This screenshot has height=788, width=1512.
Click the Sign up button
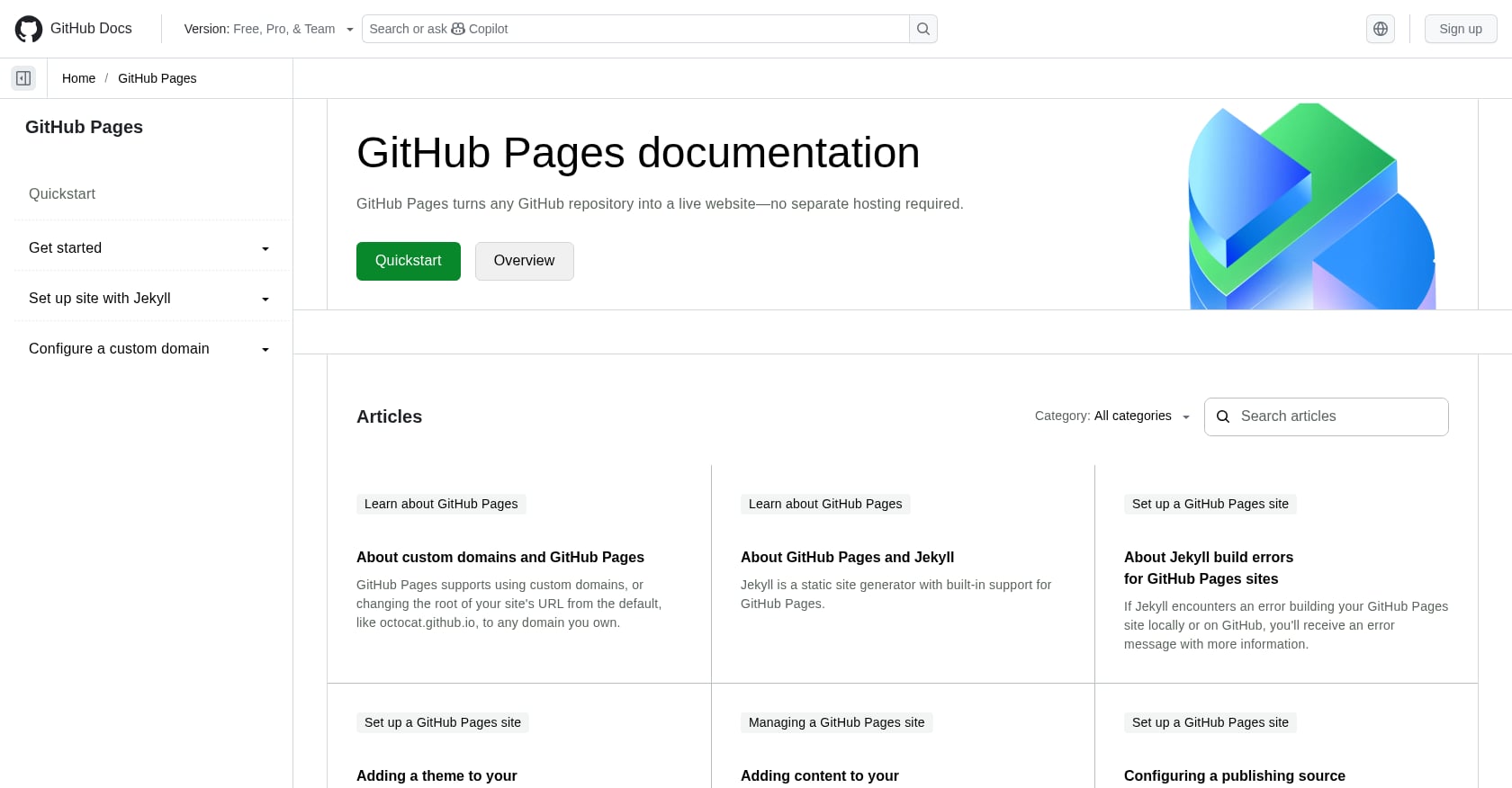coord(1461,29)
